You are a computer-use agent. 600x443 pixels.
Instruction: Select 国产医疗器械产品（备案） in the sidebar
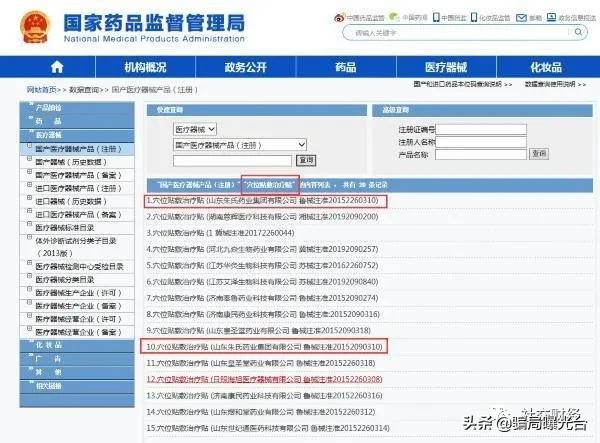click(x=78, y=175)
